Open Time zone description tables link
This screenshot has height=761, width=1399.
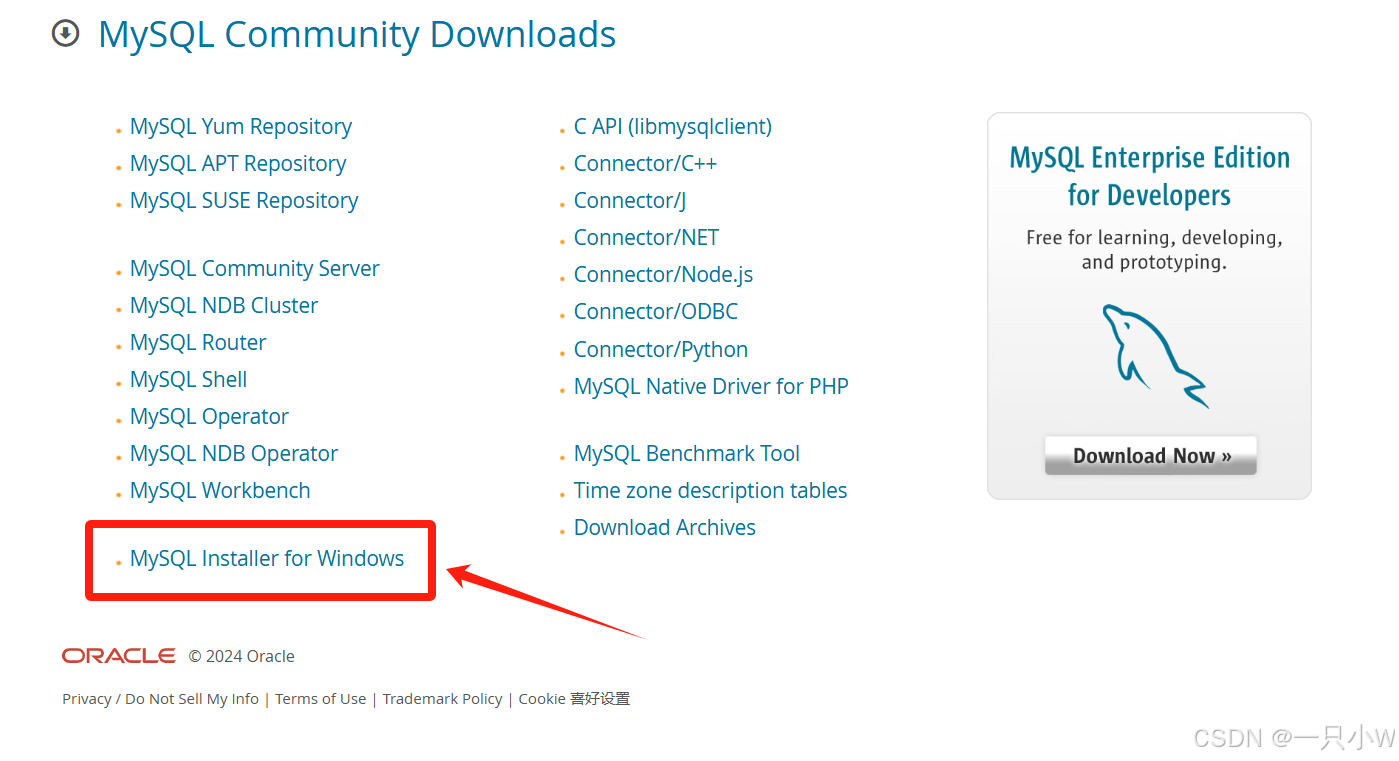710,491
